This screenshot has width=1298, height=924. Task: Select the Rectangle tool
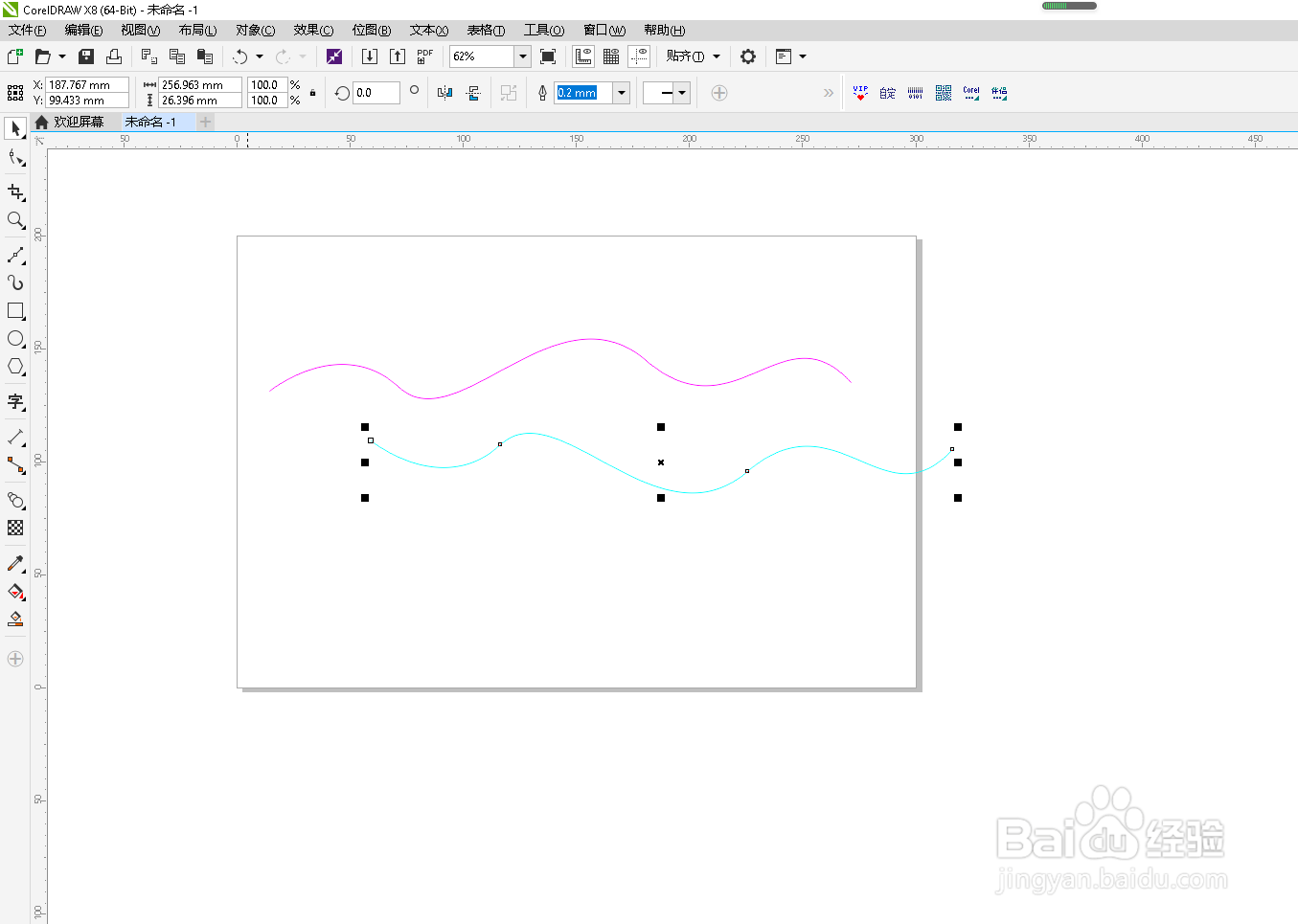click(15, 311)
